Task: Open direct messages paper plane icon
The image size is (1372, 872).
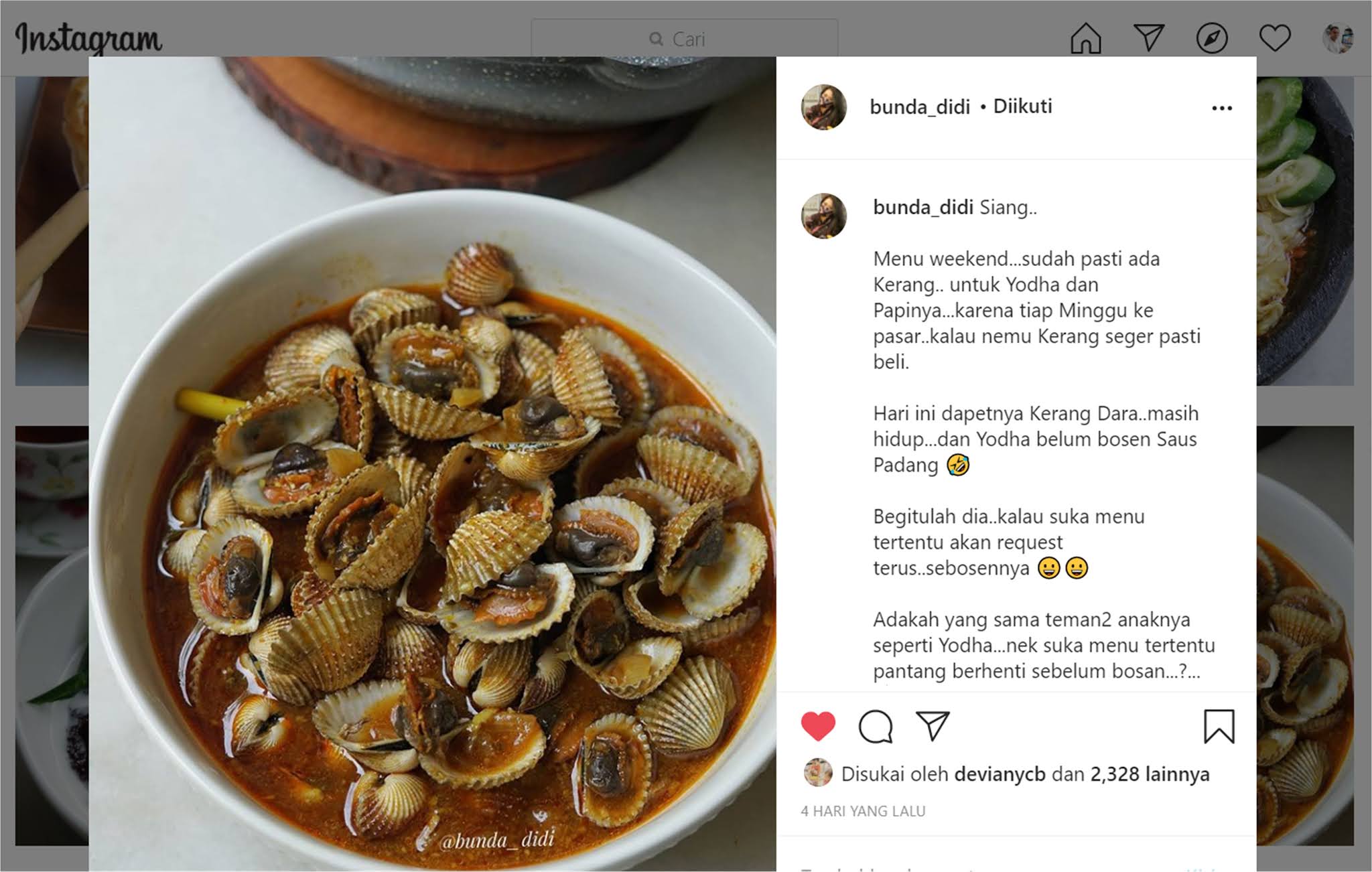Action: tap(1148, 38)
